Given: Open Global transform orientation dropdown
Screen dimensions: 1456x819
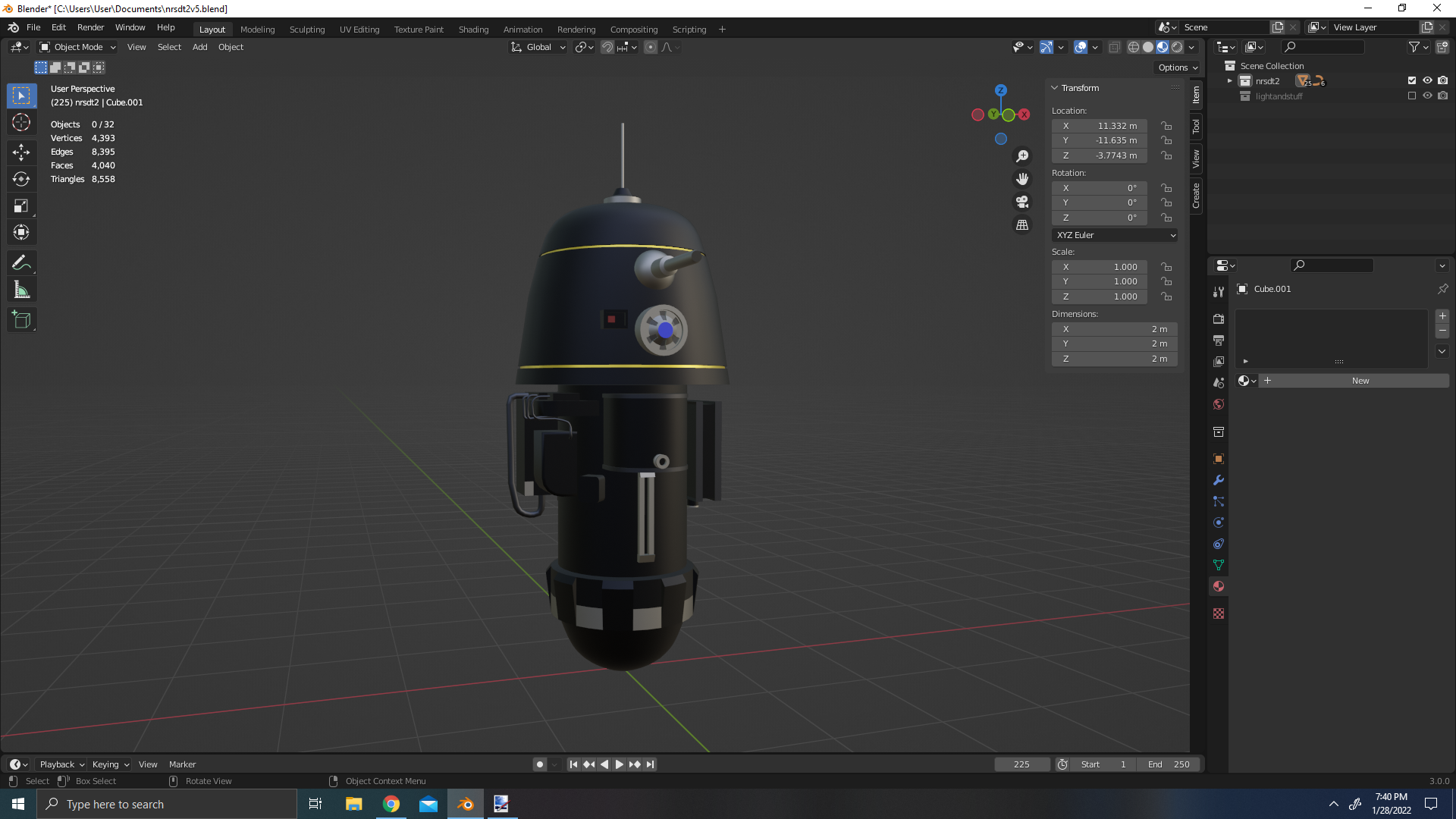Looking at the screenshot, I should pos(538,47).
